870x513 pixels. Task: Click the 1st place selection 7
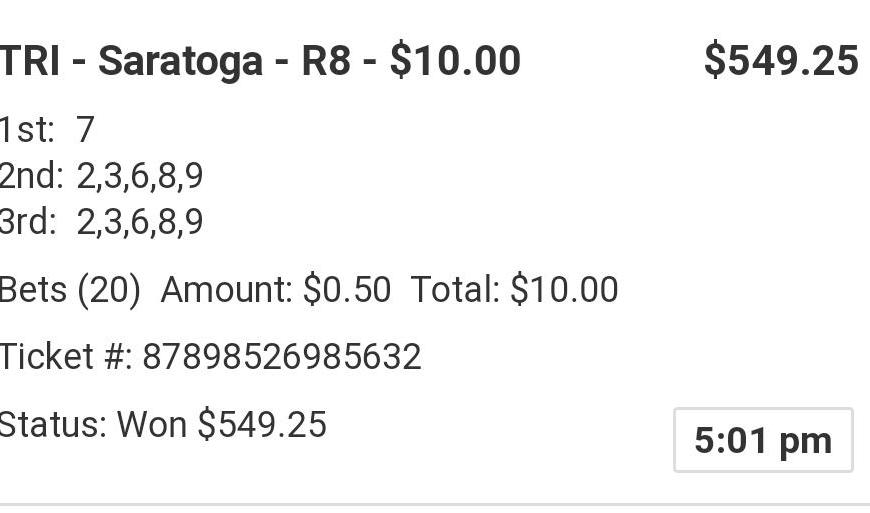[85, 130]
